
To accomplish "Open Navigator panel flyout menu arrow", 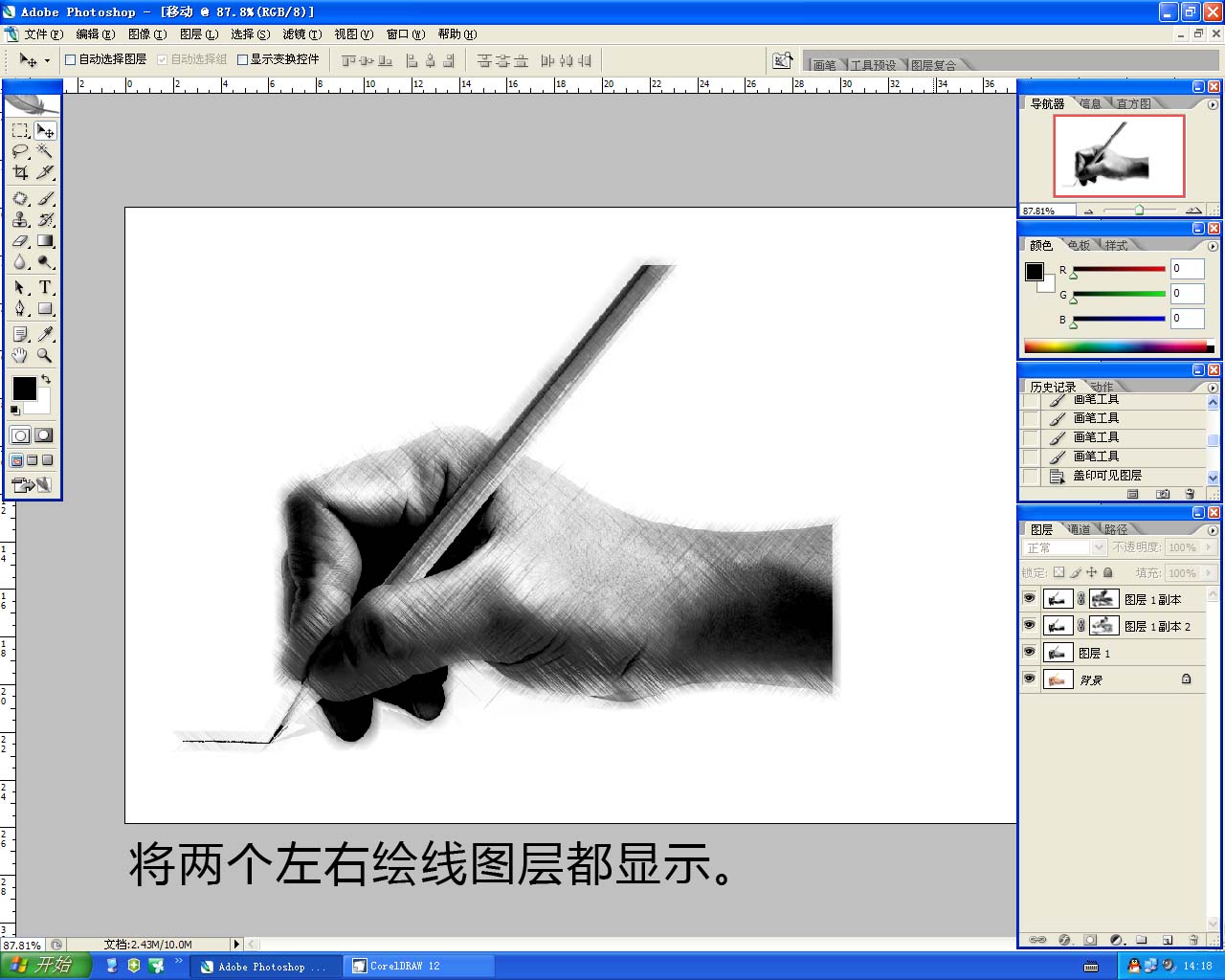I will 1213,105.
